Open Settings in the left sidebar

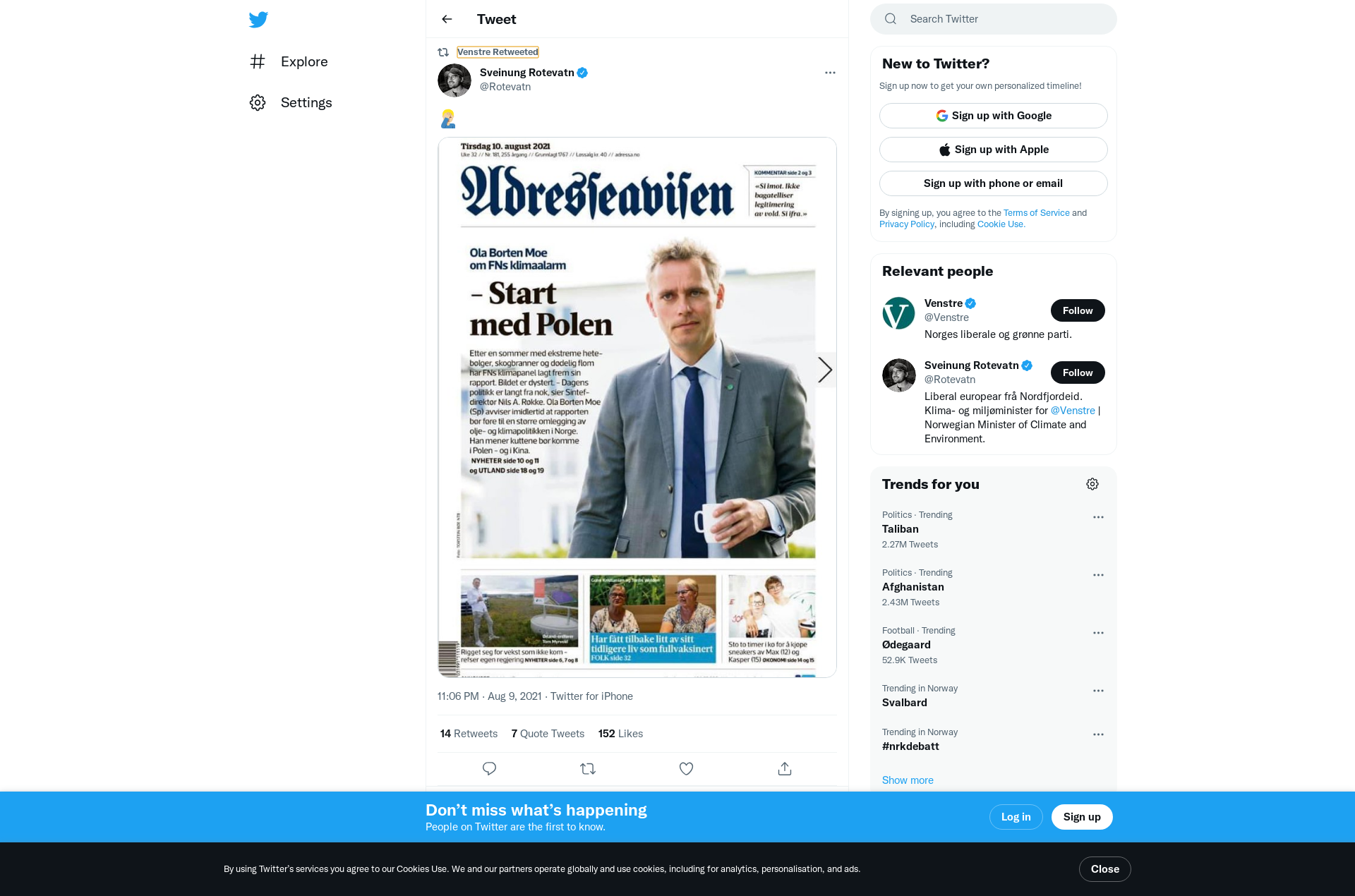coord(291,102)
